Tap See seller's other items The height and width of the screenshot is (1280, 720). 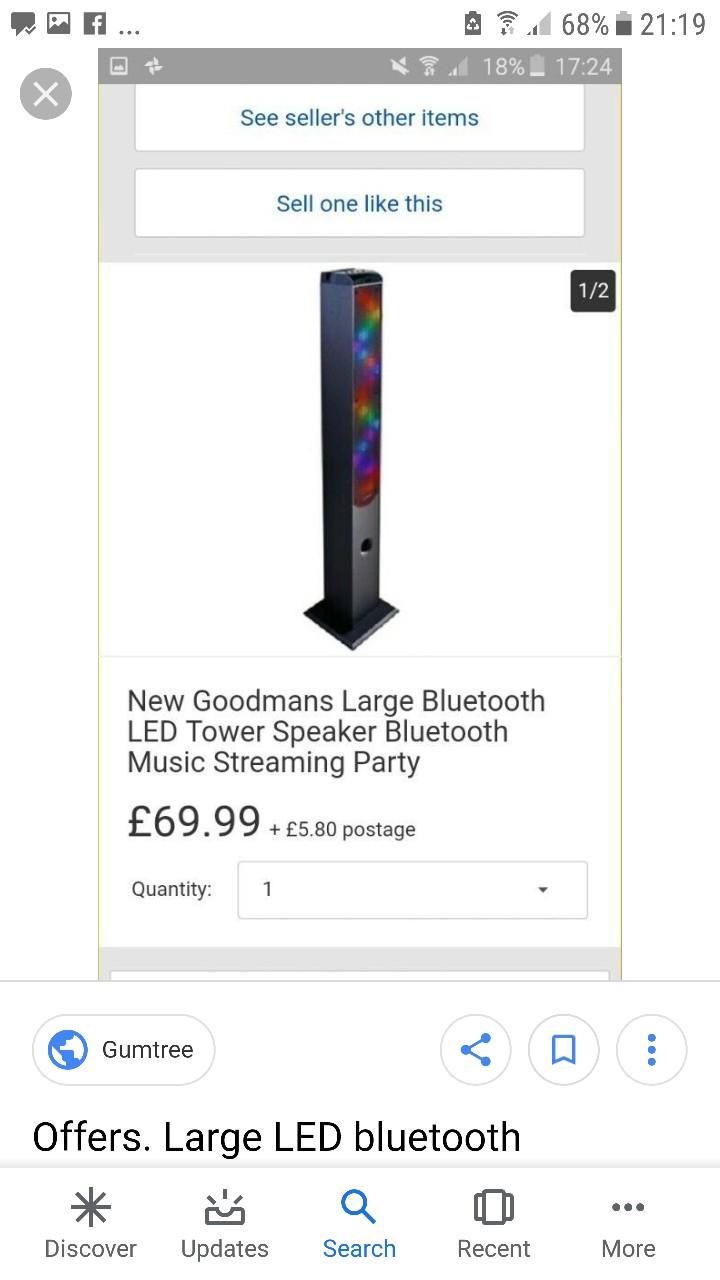tap(359, 118)
